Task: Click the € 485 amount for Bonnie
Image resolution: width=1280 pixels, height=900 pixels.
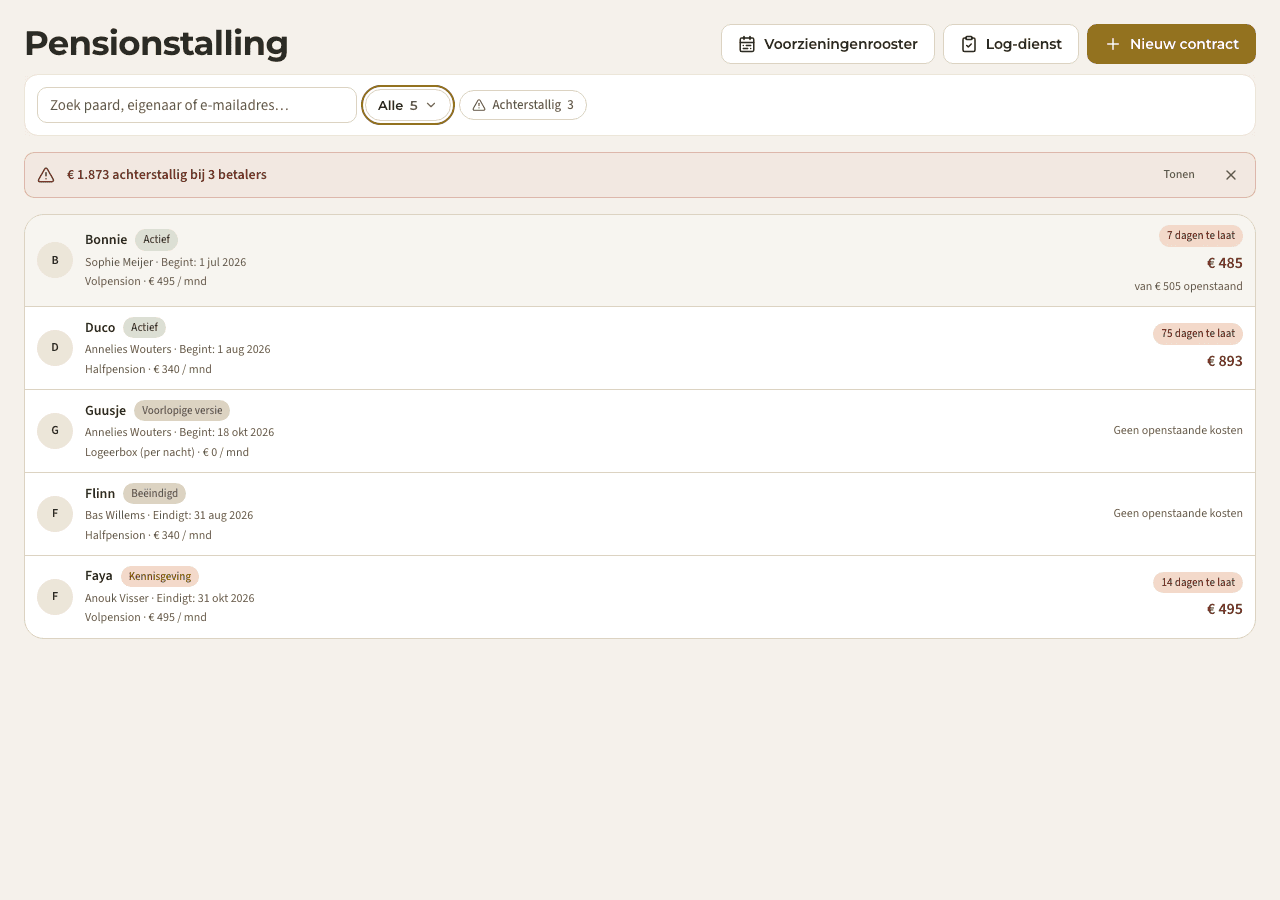Action: [1225, 263]
